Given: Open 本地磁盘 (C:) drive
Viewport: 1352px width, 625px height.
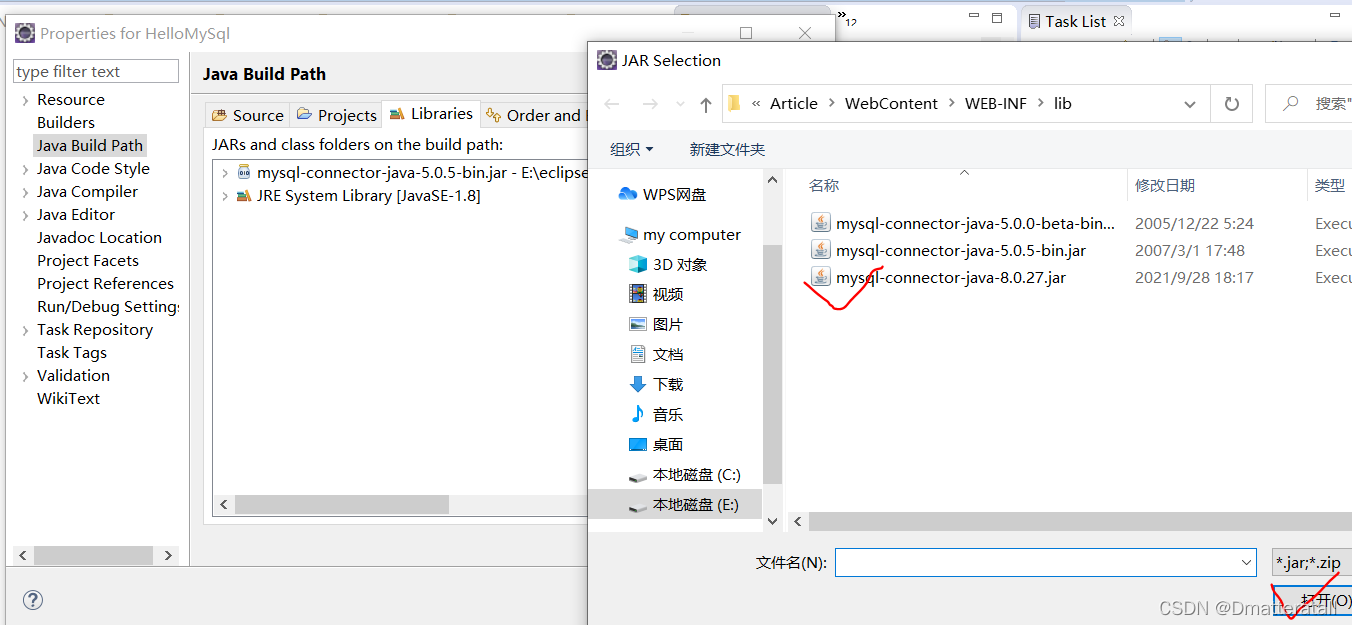Looking at the screenshot, I should coord(684,475).
